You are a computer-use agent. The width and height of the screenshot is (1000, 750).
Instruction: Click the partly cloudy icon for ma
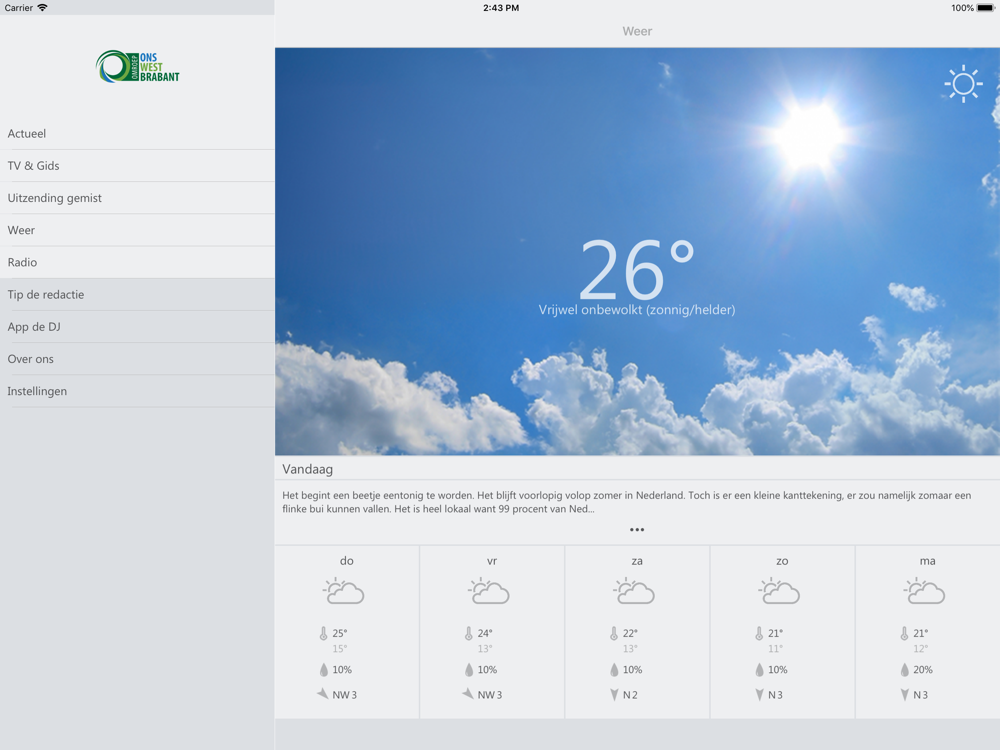pos(924,591)
